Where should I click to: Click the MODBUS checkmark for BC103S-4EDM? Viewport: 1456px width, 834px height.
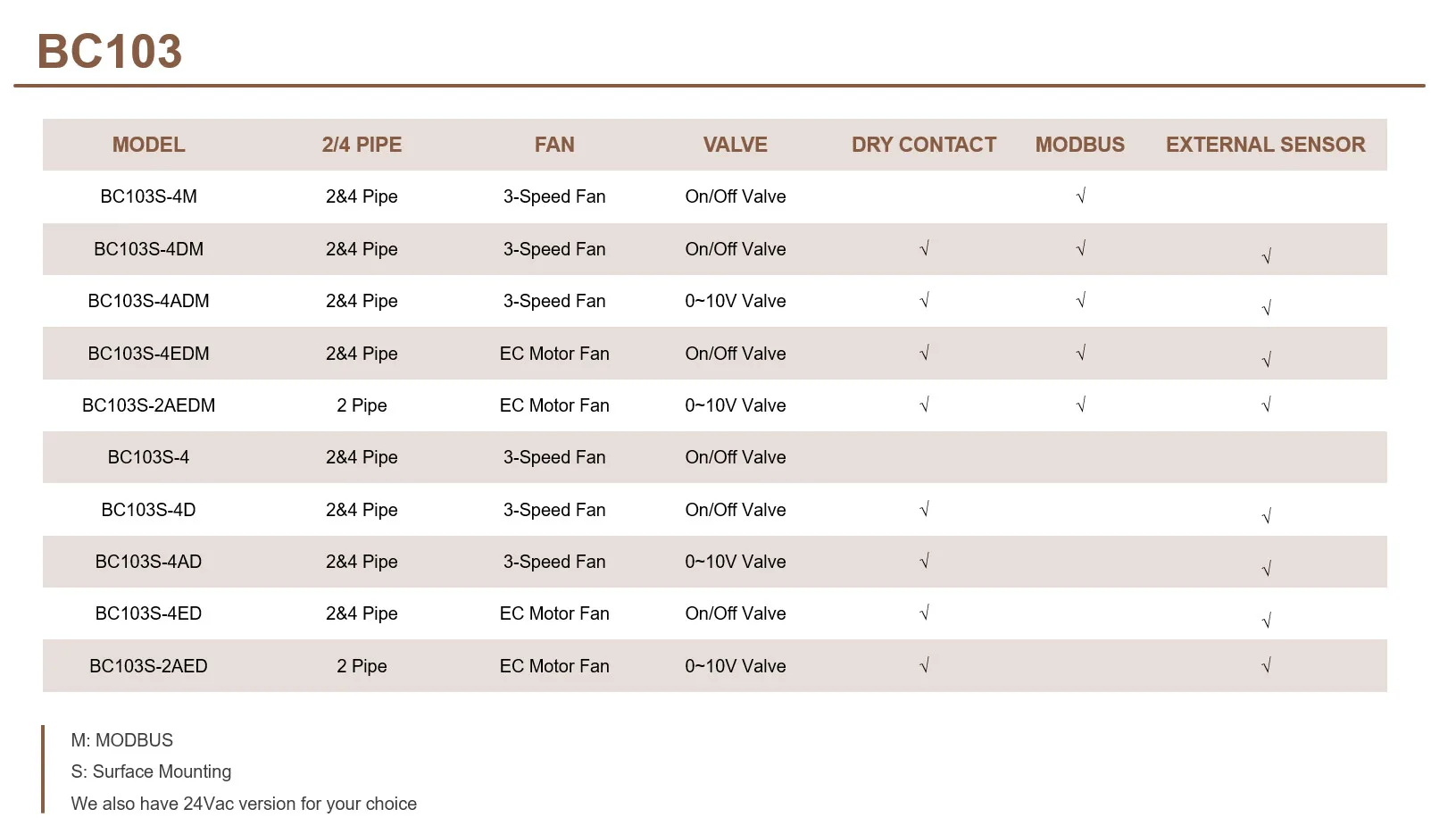point(1080,354)
